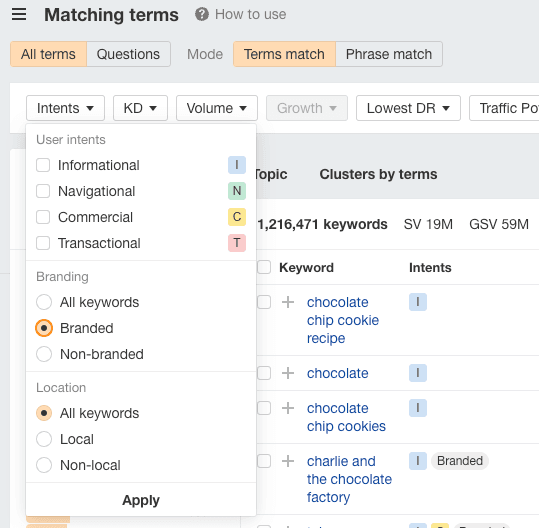Open keyword chocolate chip cookies
This screenshot has height=528, width=539.
(x=346, y=417)
